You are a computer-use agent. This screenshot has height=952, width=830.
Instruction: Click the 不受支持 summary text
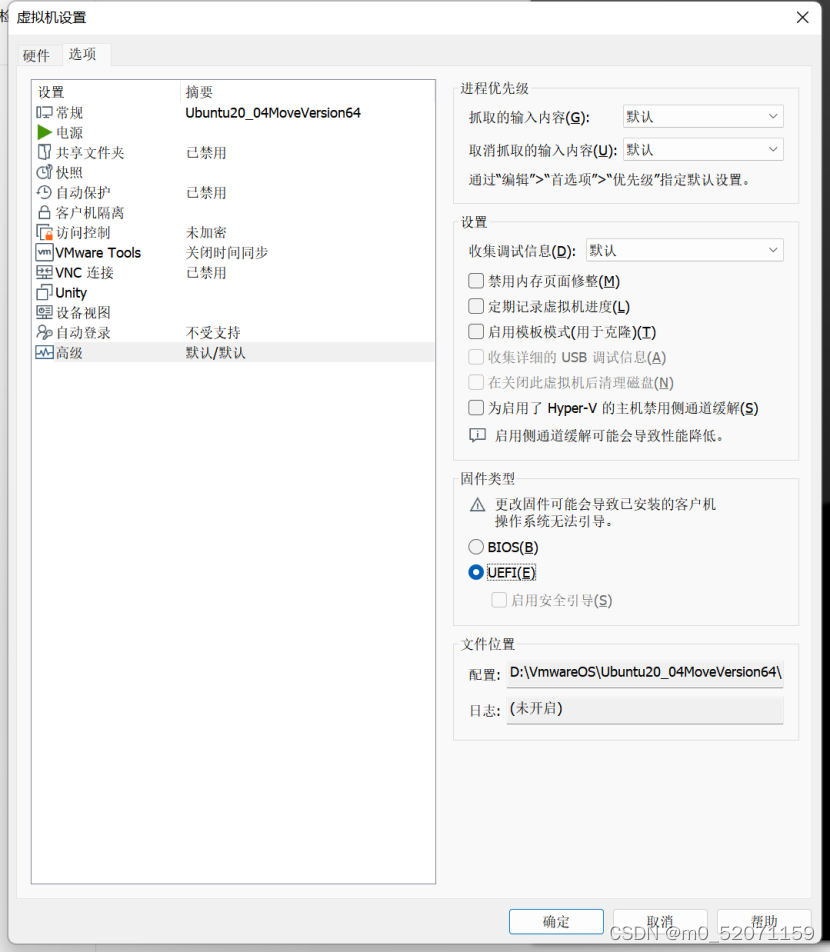point(213,333)
